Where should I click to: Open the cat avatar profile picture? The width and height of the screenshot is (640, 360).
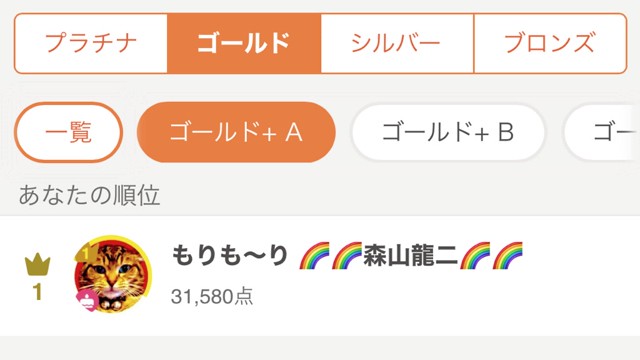(113, 274)
